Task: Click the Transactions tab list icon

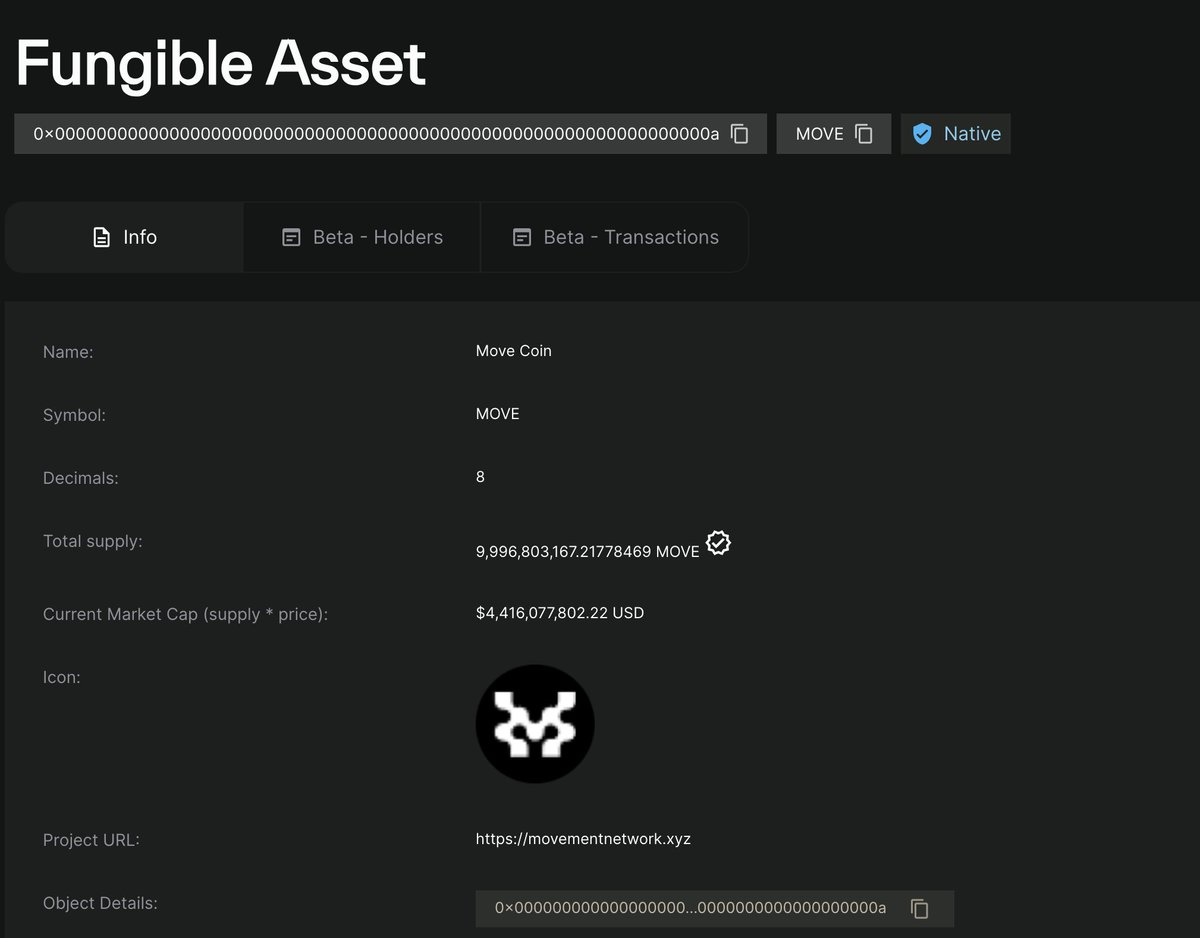Action: point(522,237)
